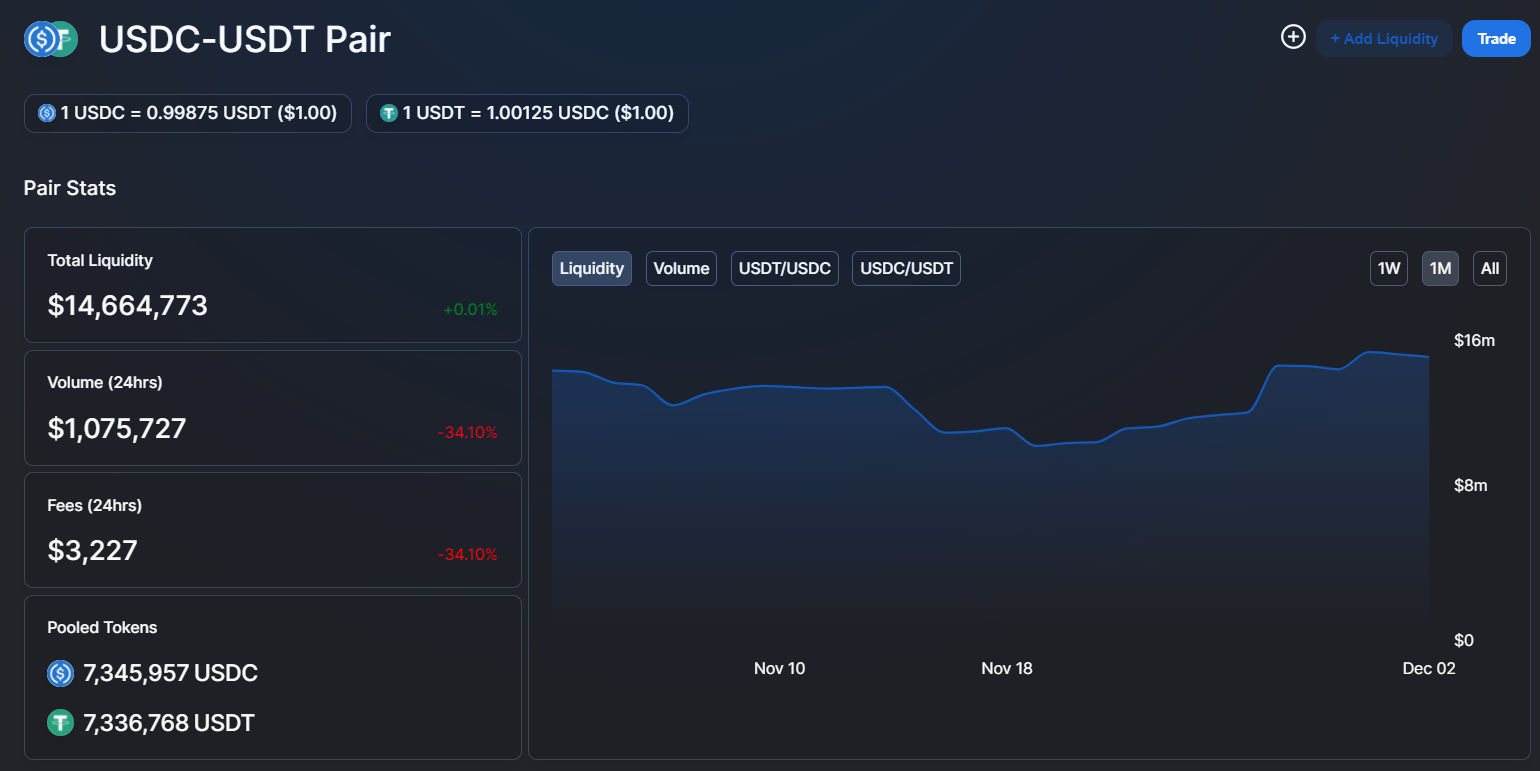This screenshot has height=771, width=1540.
Task: Click the $14,664,773 total liquidity value
Action: pos(128,305)
